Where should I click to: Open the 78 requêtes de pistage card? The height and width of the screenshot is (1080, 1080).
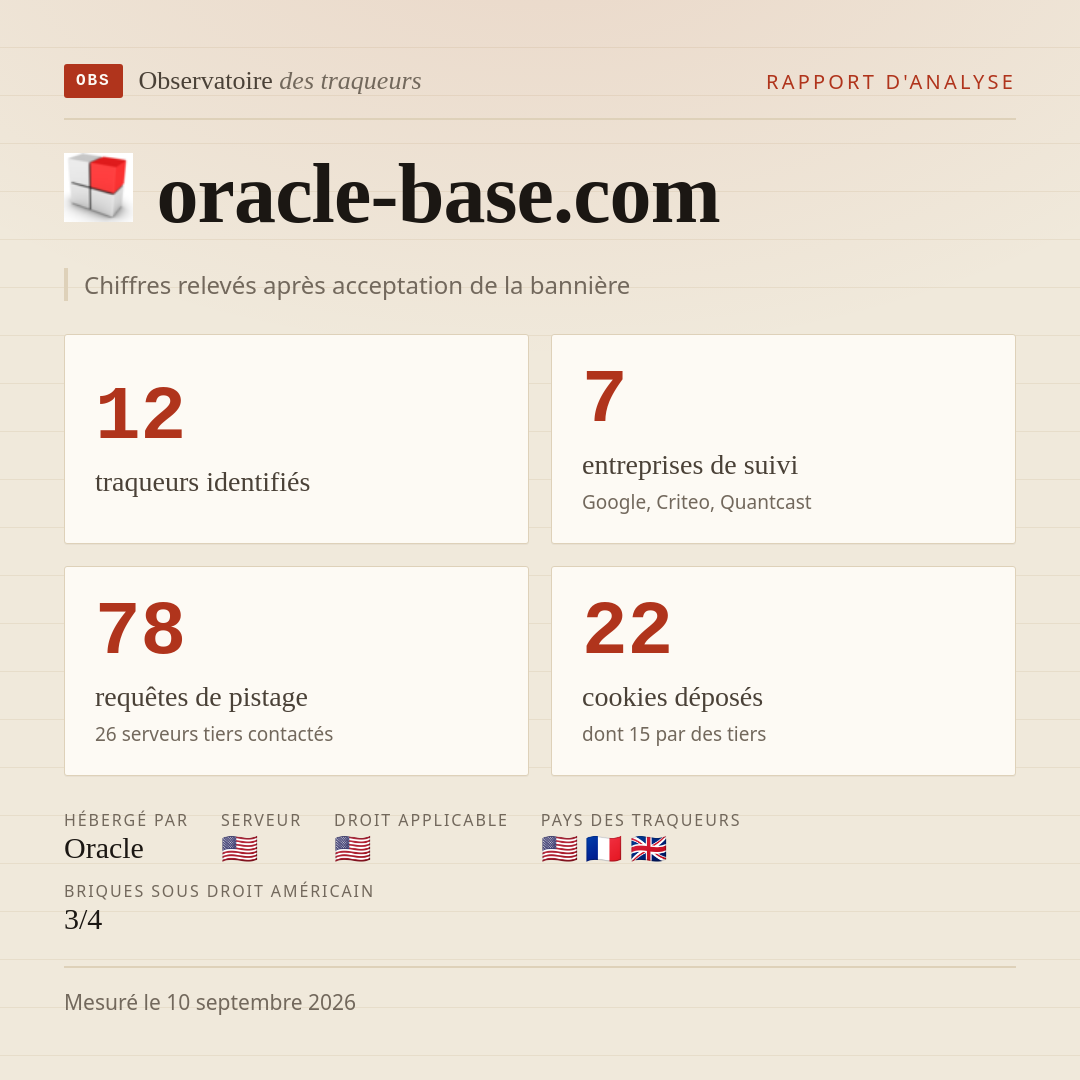click(x=296, y=671)
